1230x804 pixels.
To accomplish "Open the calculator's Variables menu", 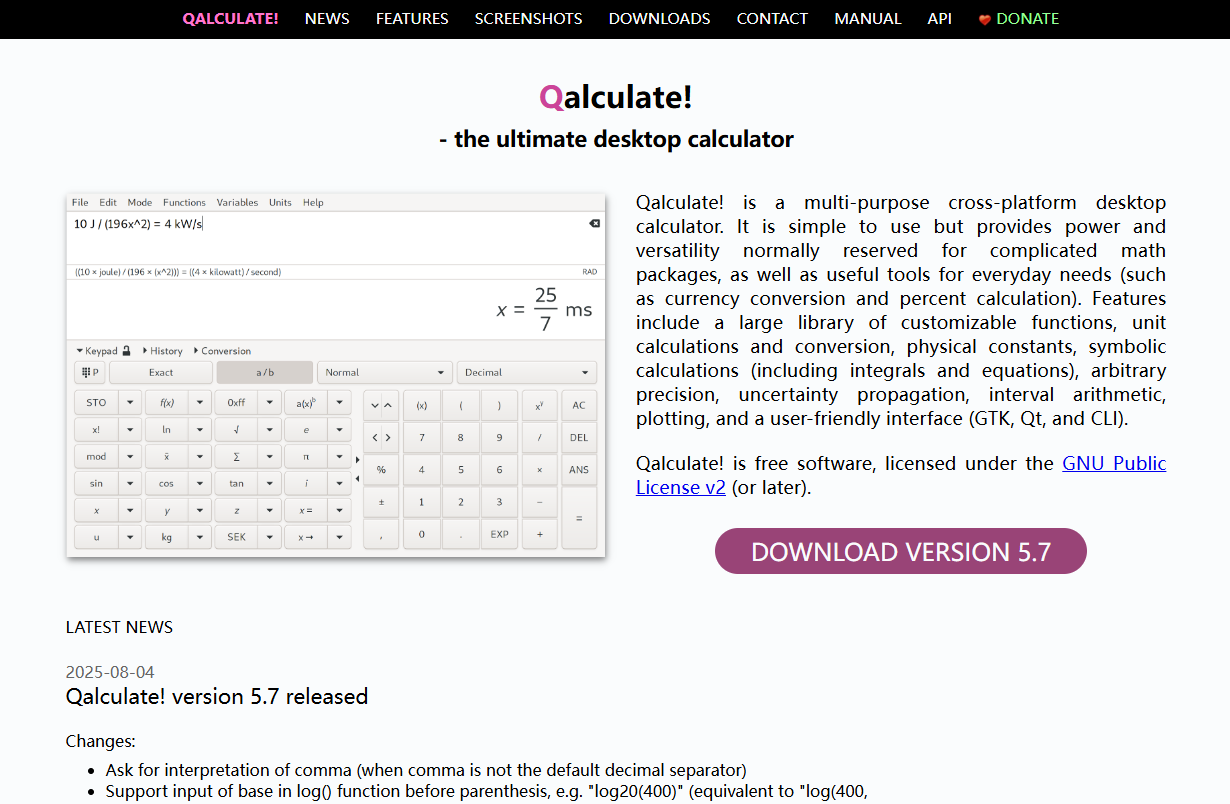I will pyautogui.click(x=237, y=202).
